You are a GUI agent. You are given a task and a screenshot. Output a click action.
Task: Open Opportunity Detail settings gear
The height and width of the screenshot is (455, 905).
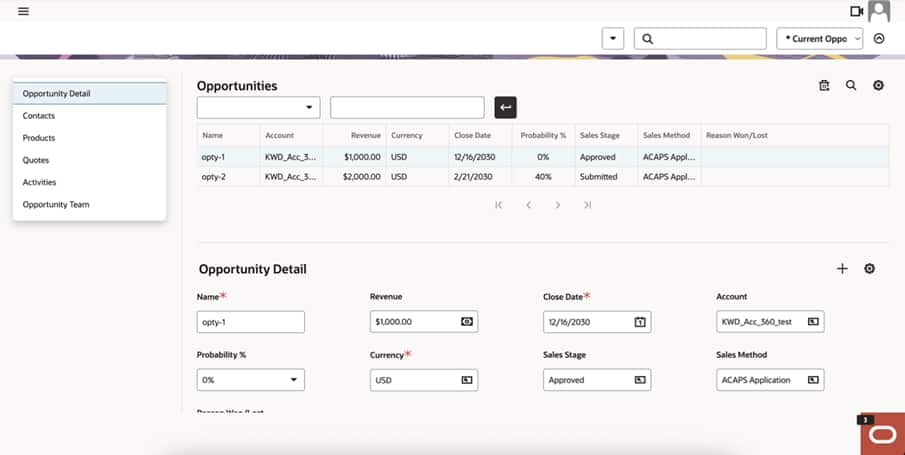click(x=869, y=268)
